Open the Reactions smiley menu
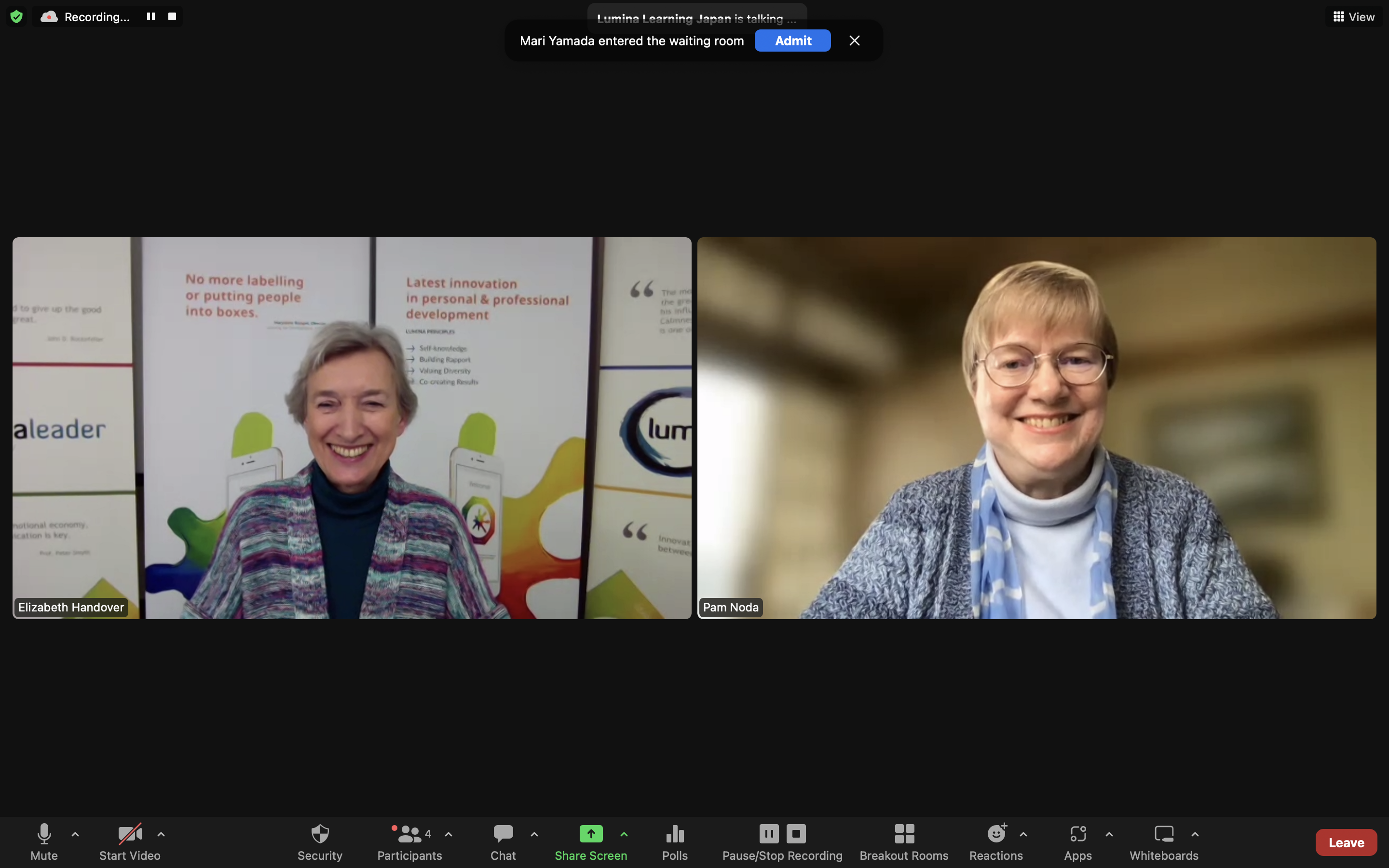The width and height of the screenshot is (1389, 868). point(996,841)
